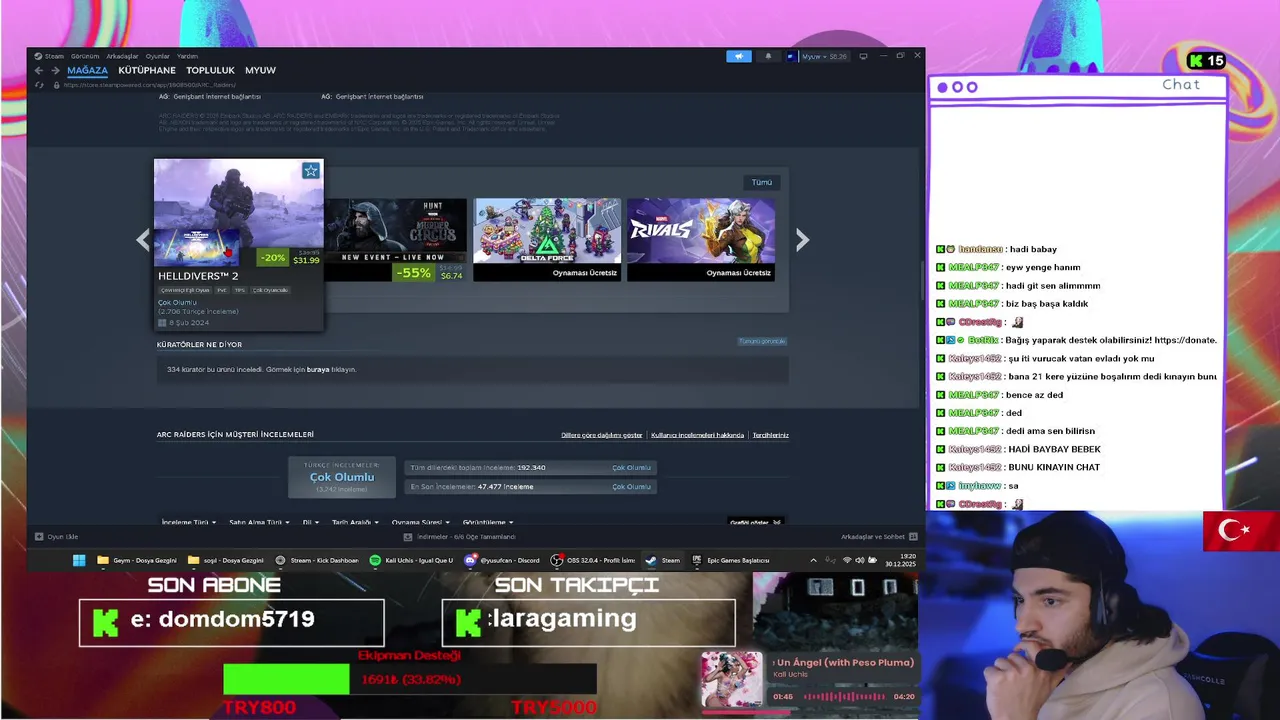Expand the Dil filter dropdown

[311, 522]
